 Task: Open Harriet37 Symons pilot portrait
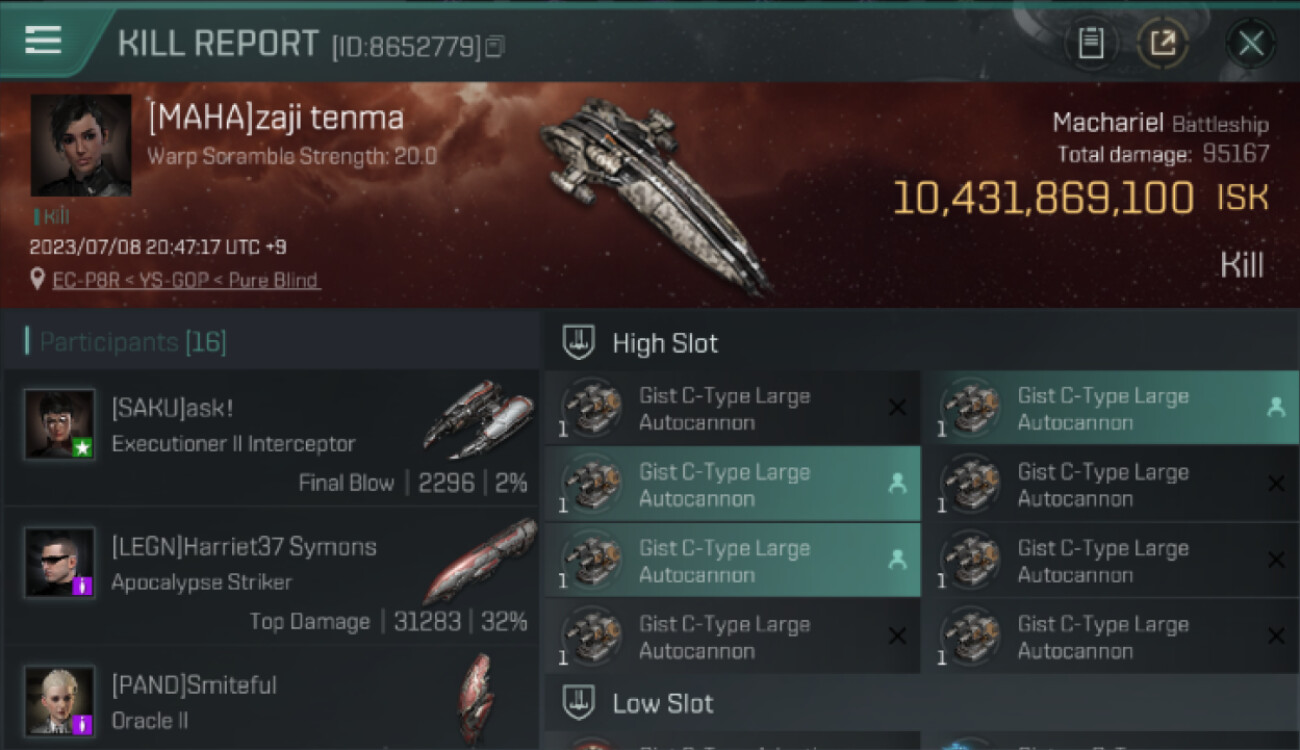[60, 562]
